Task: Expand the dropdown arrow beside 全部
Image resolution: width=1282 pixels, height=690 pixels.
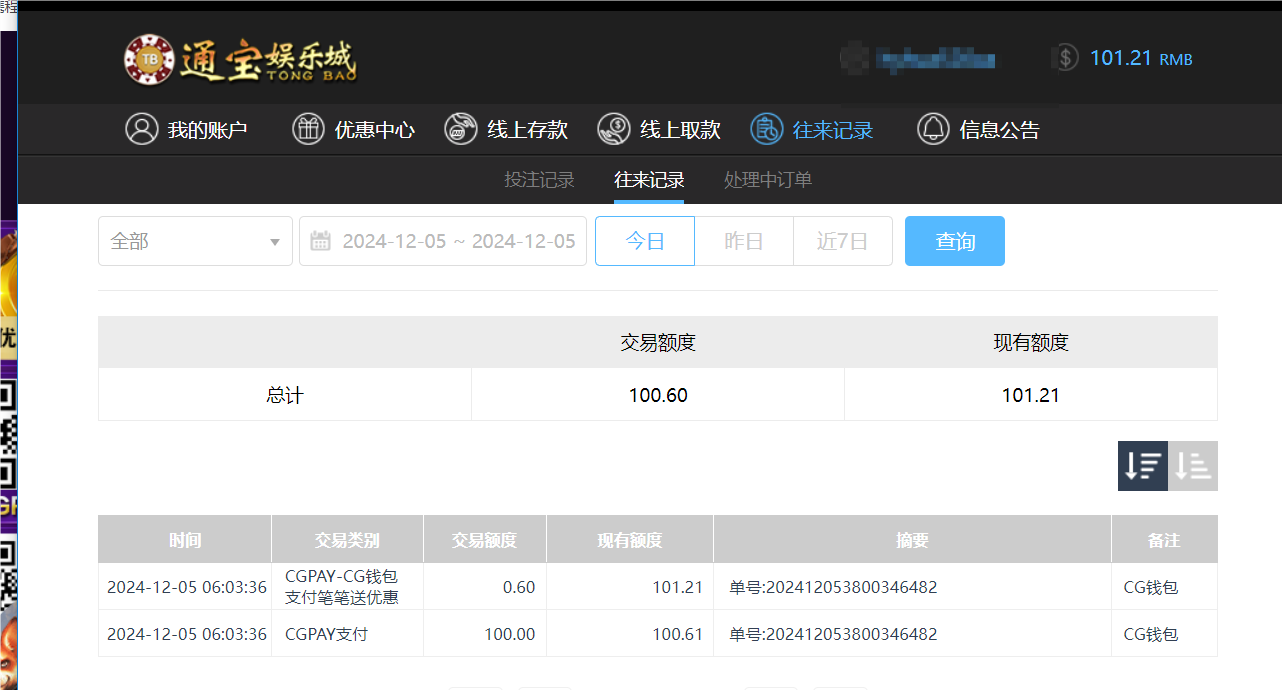Action: click(274, 240)
